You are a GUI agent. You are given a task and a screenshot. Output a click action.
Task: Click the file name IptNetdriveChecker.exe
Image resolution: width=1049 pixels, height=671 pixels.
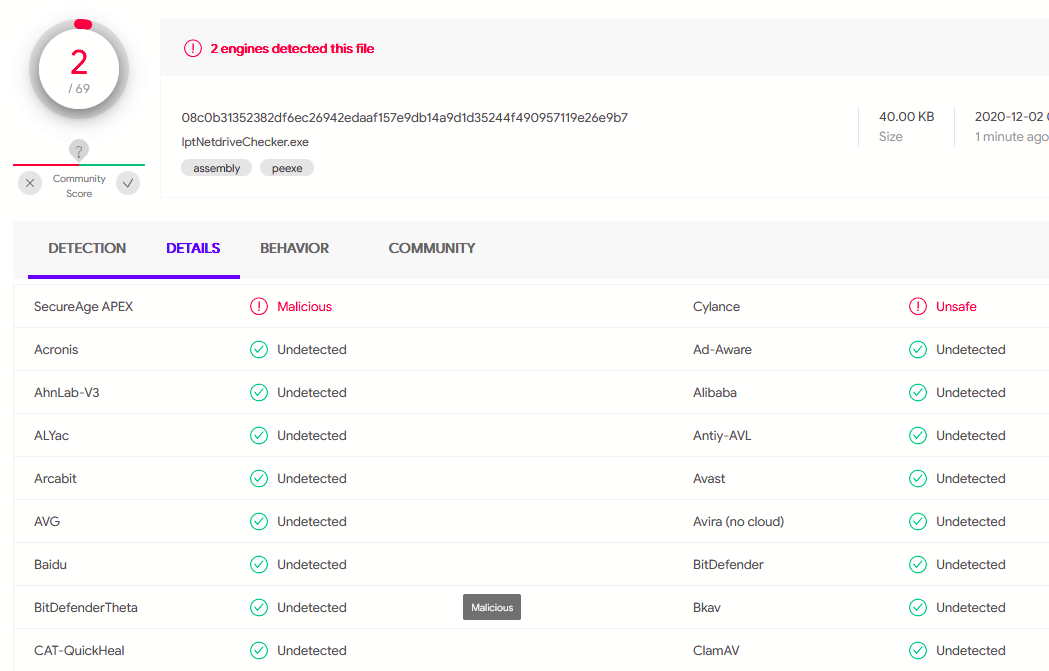tap(245, 142)
